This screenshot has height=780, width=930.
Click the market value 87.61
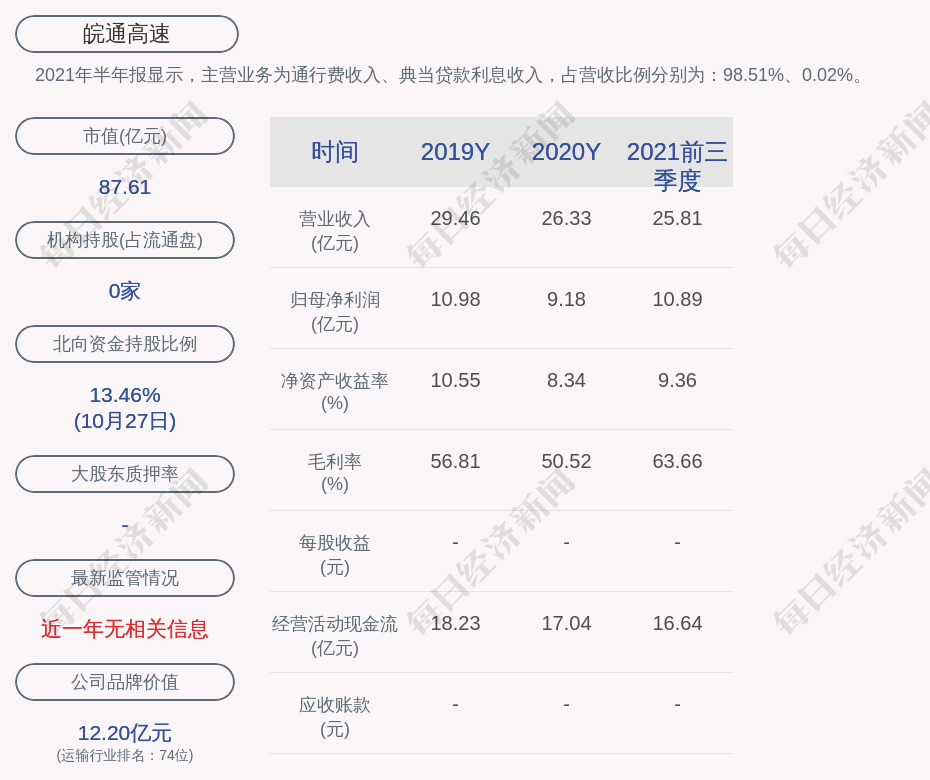point(125,187)
